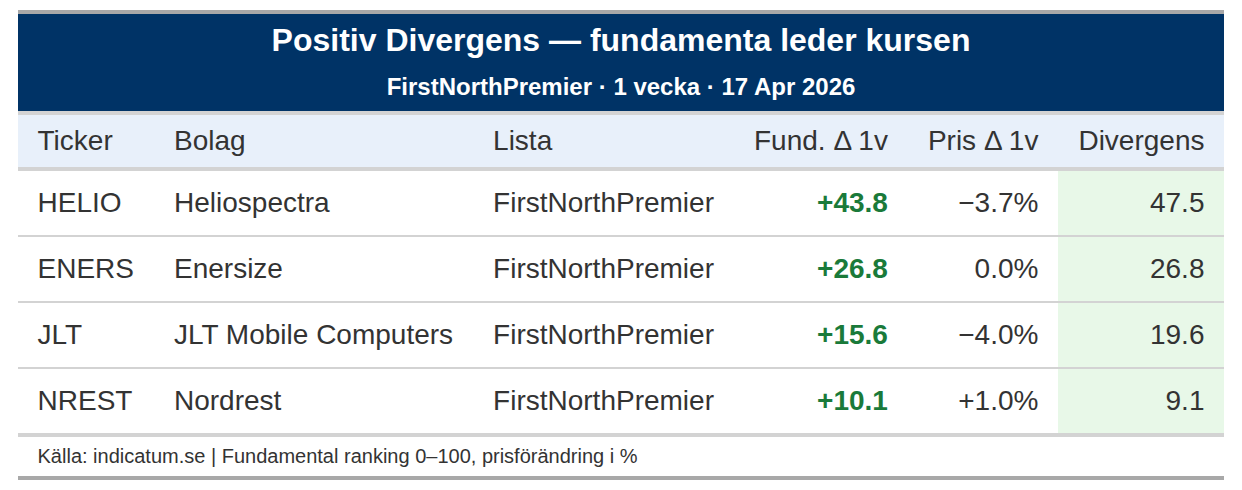The width and height of the screenshot is (1242, 490).
Task: Open JLT Mobile Computers company name
Action: (313, 335)
